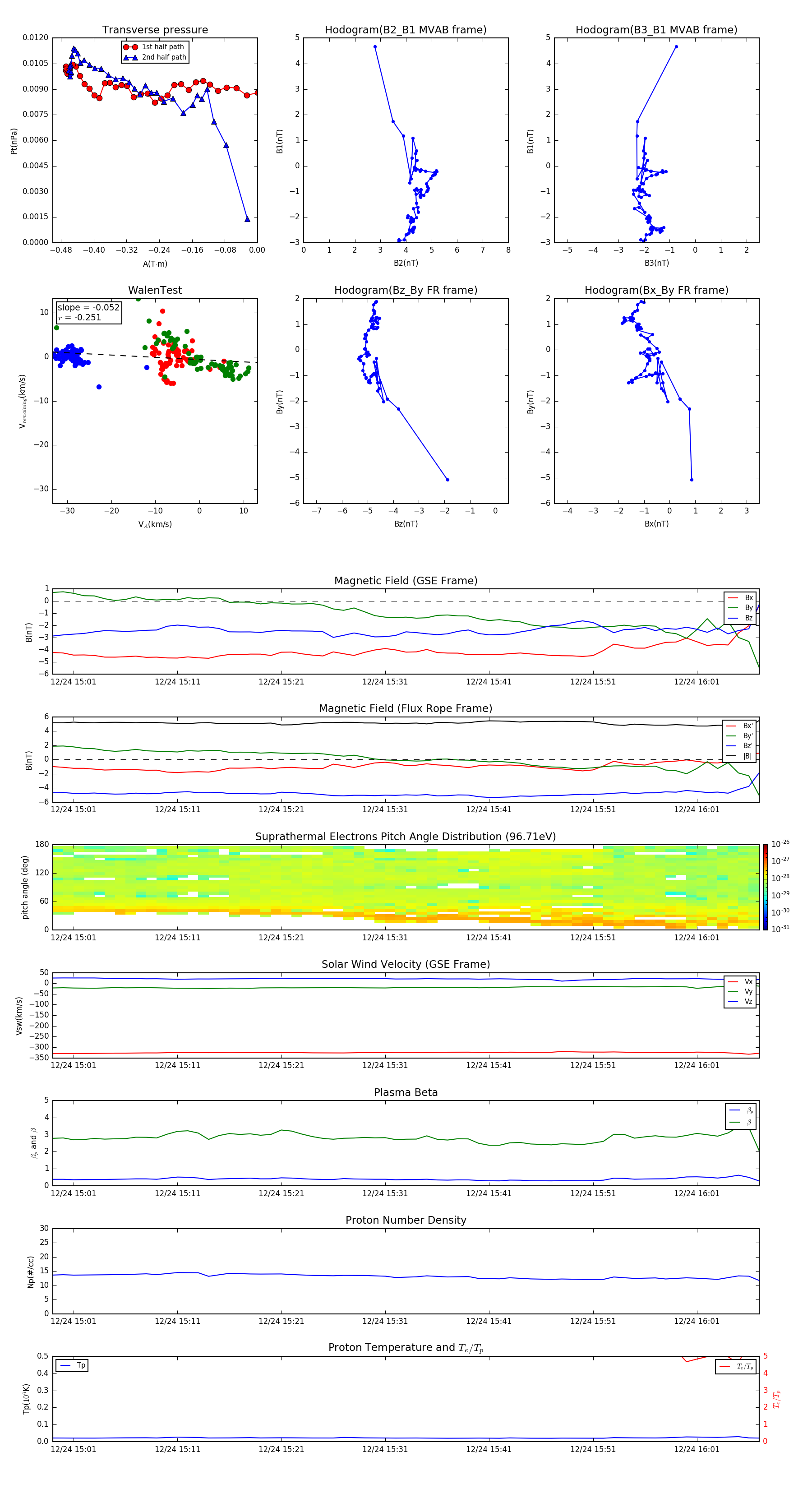Viewport: 812px width, 1489px height.
Task: Click the lowest blue triangle in Transverse pressure
Action: pyautogui.click(x=247, y=219)
